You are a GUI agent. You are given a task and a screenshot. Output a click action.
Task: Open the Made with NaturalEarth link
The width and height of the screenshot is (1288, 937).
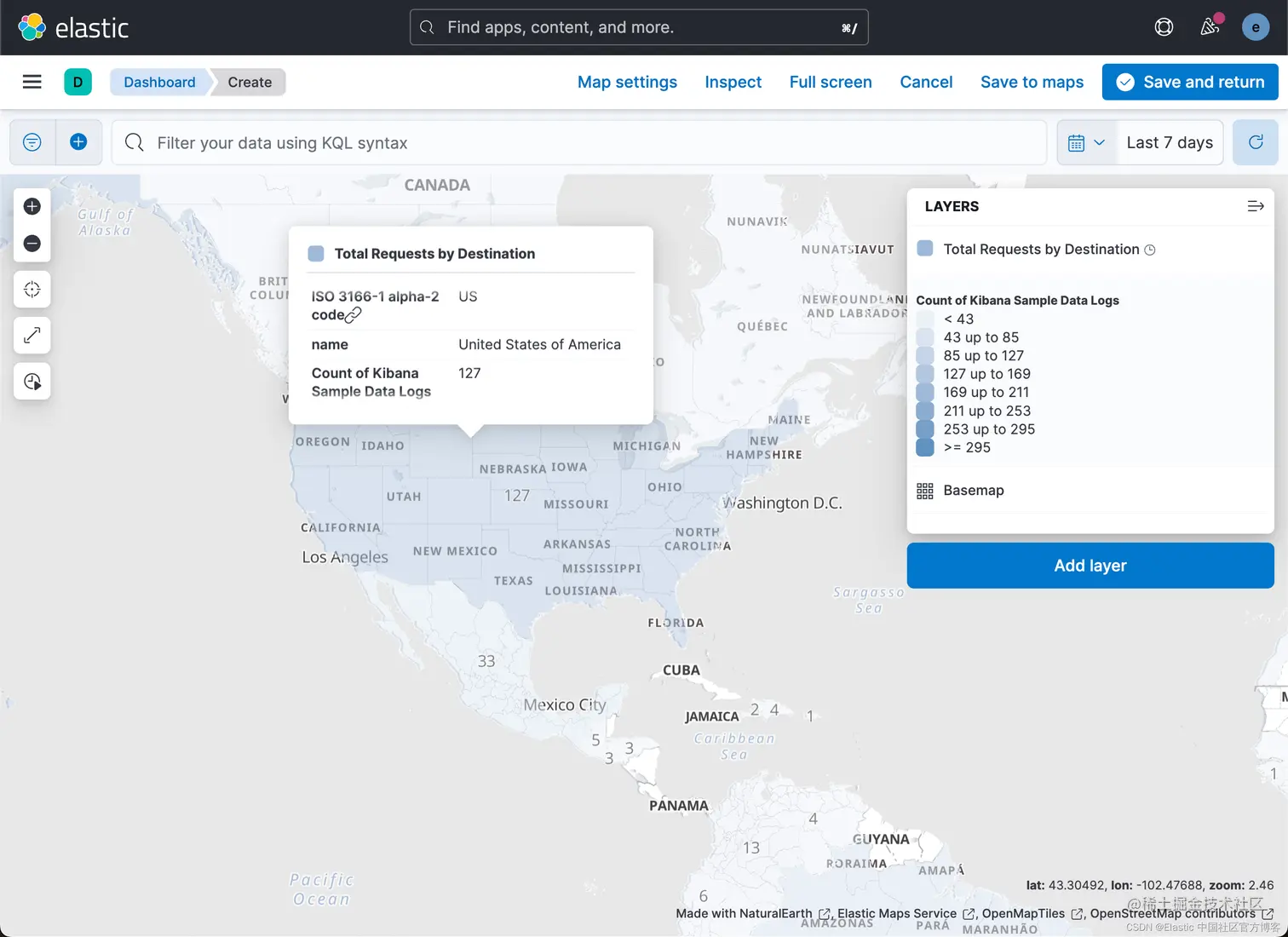tap(753, 913)
